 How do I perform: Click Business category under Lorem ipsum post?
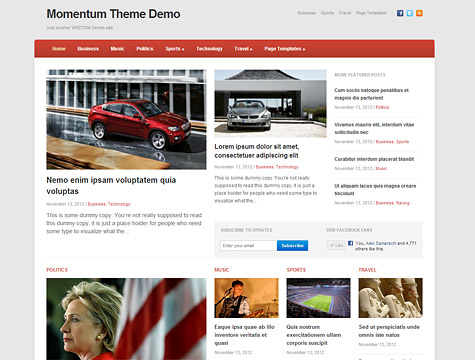click(x=264, y=167)
